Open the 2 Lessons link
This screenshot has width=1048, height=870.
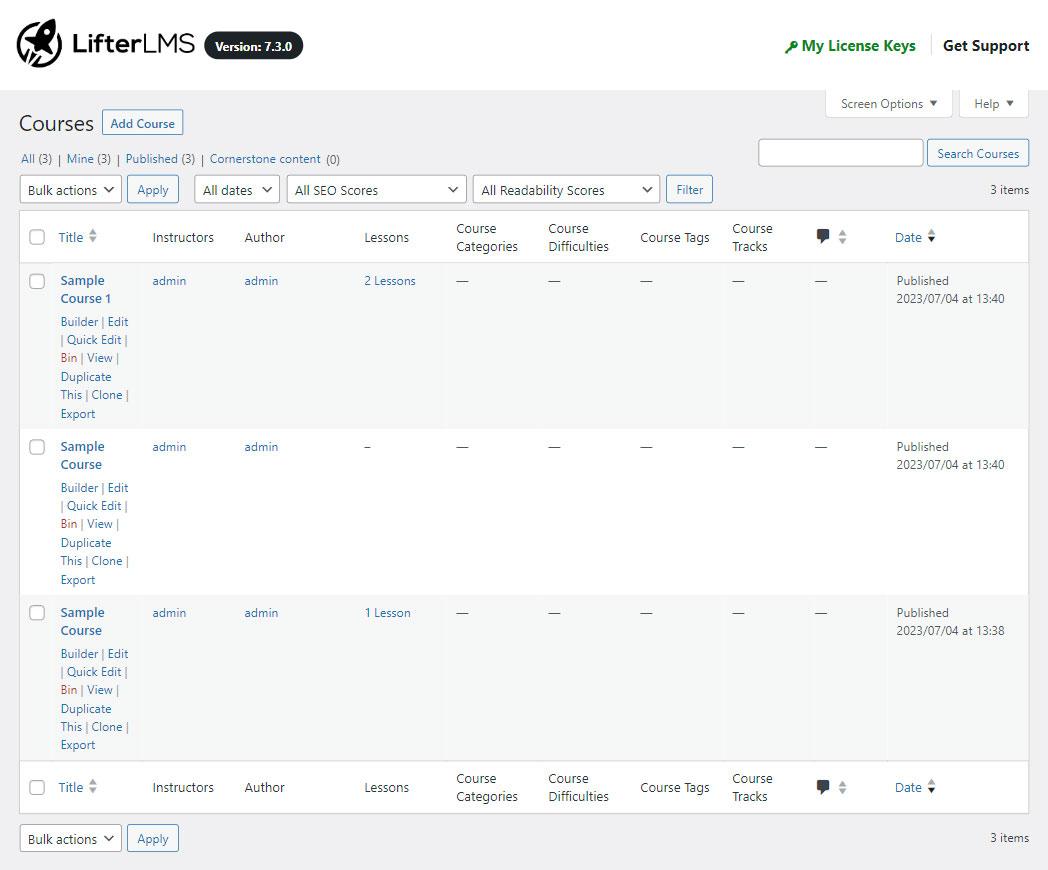point(390,281)
